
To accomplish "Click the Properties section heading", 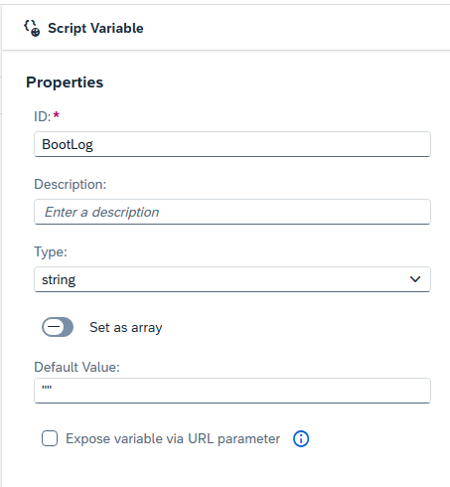I will point(65,82).
